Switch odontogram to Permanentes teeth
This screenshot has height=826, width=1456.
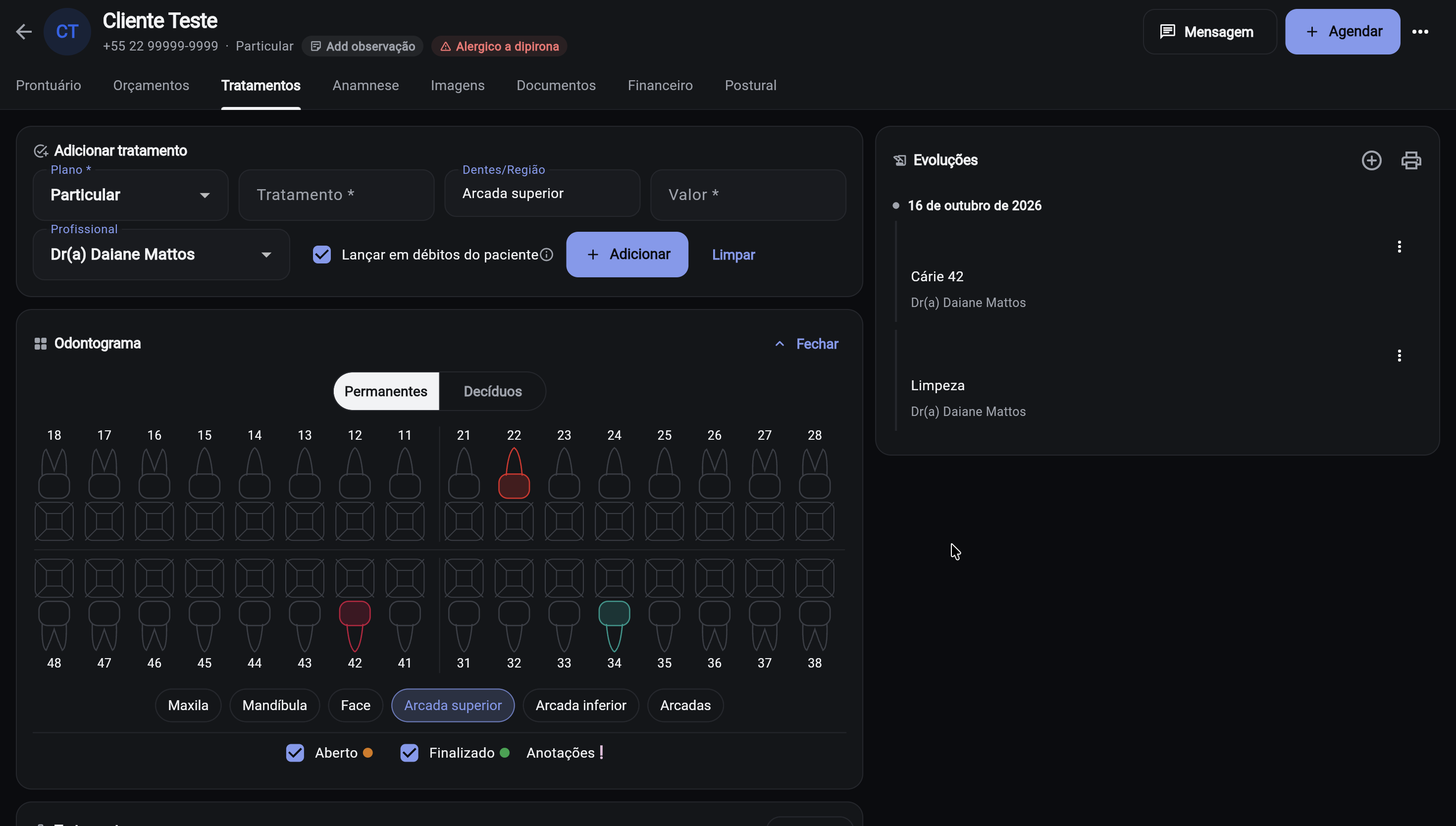[x=386, y=391]
